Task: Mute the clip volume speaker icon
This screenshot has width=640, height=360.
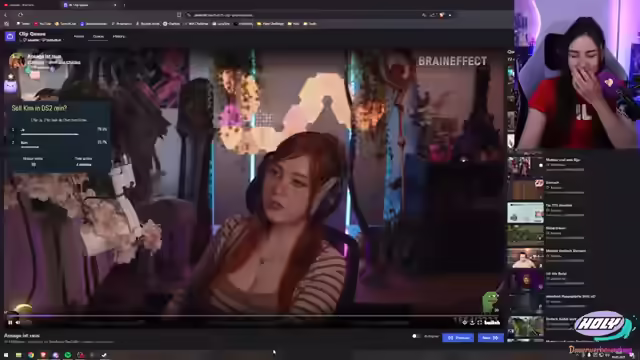Action: pyautogui.click(x=18, y=322)
